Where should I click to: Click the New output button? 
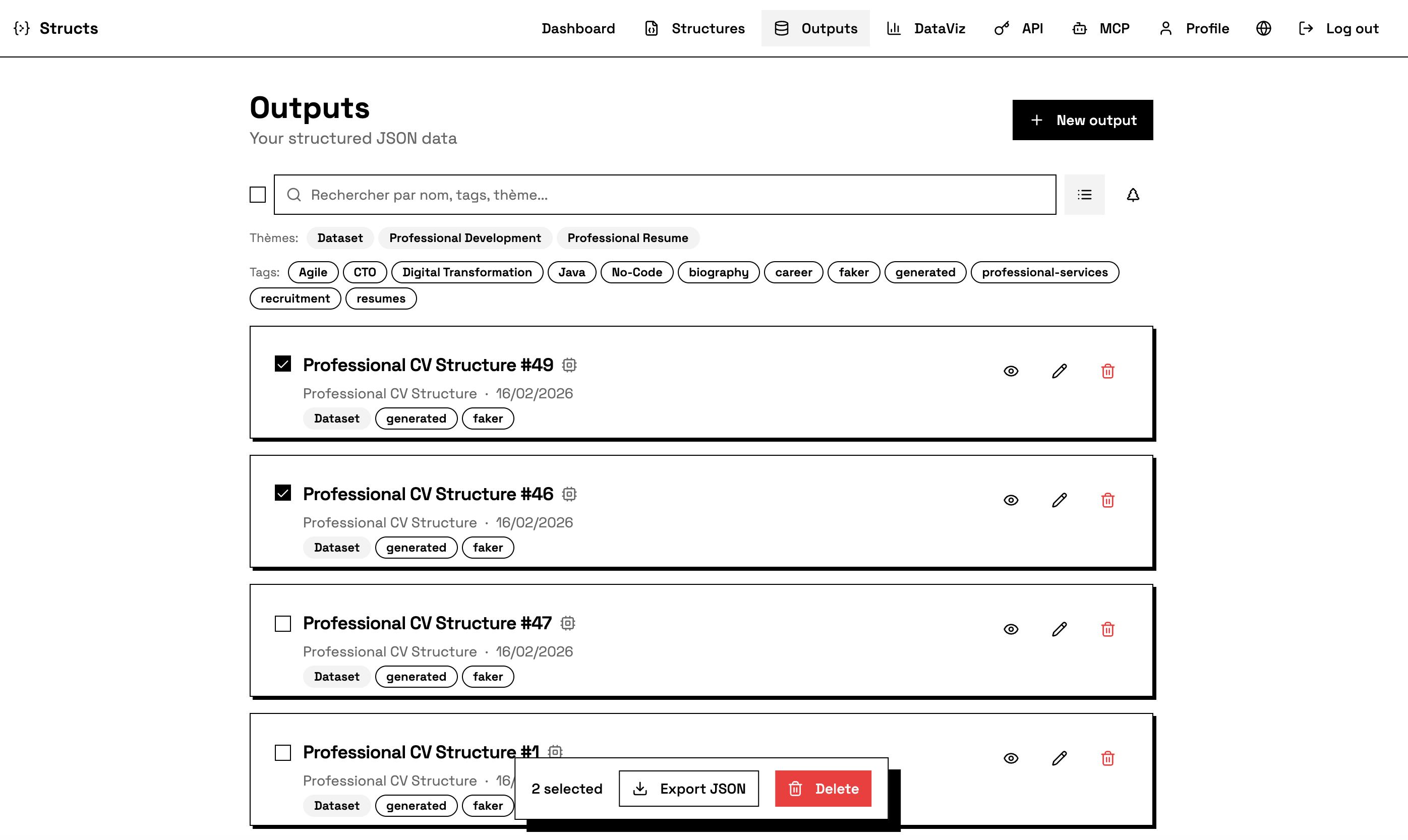[x=1082, y=120]
